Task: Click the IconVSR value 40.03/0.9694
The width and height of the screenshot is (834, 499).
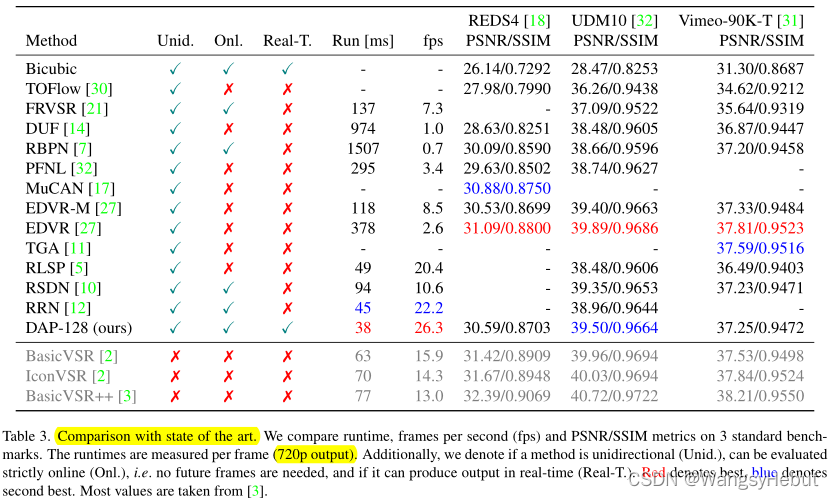Action: (614, 376)
